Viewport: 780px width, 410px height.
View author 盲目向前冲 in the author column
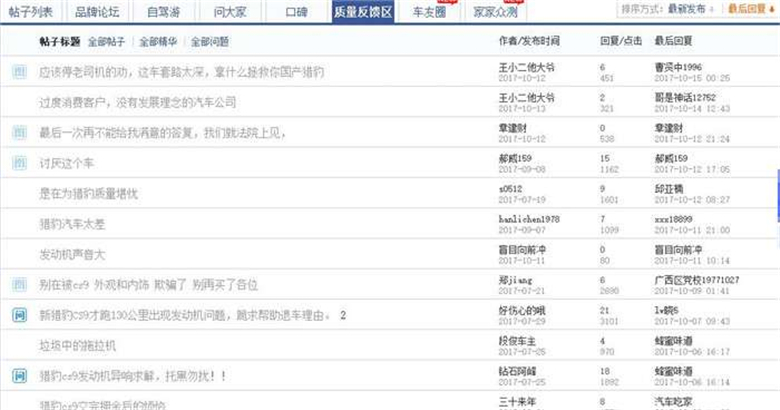tap(522, 249)
